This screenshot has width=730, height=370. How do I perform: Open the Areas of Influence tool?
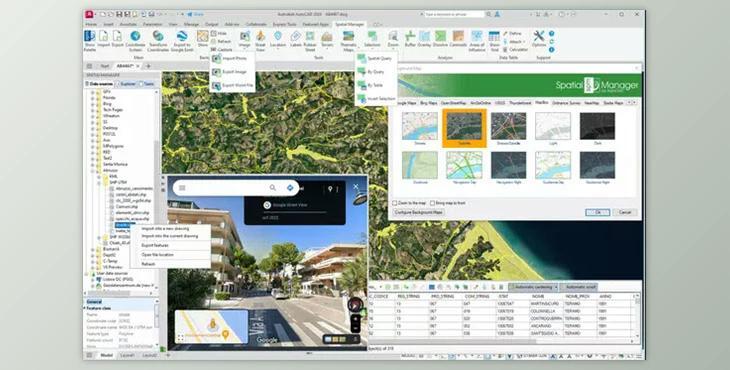(477, 40)
